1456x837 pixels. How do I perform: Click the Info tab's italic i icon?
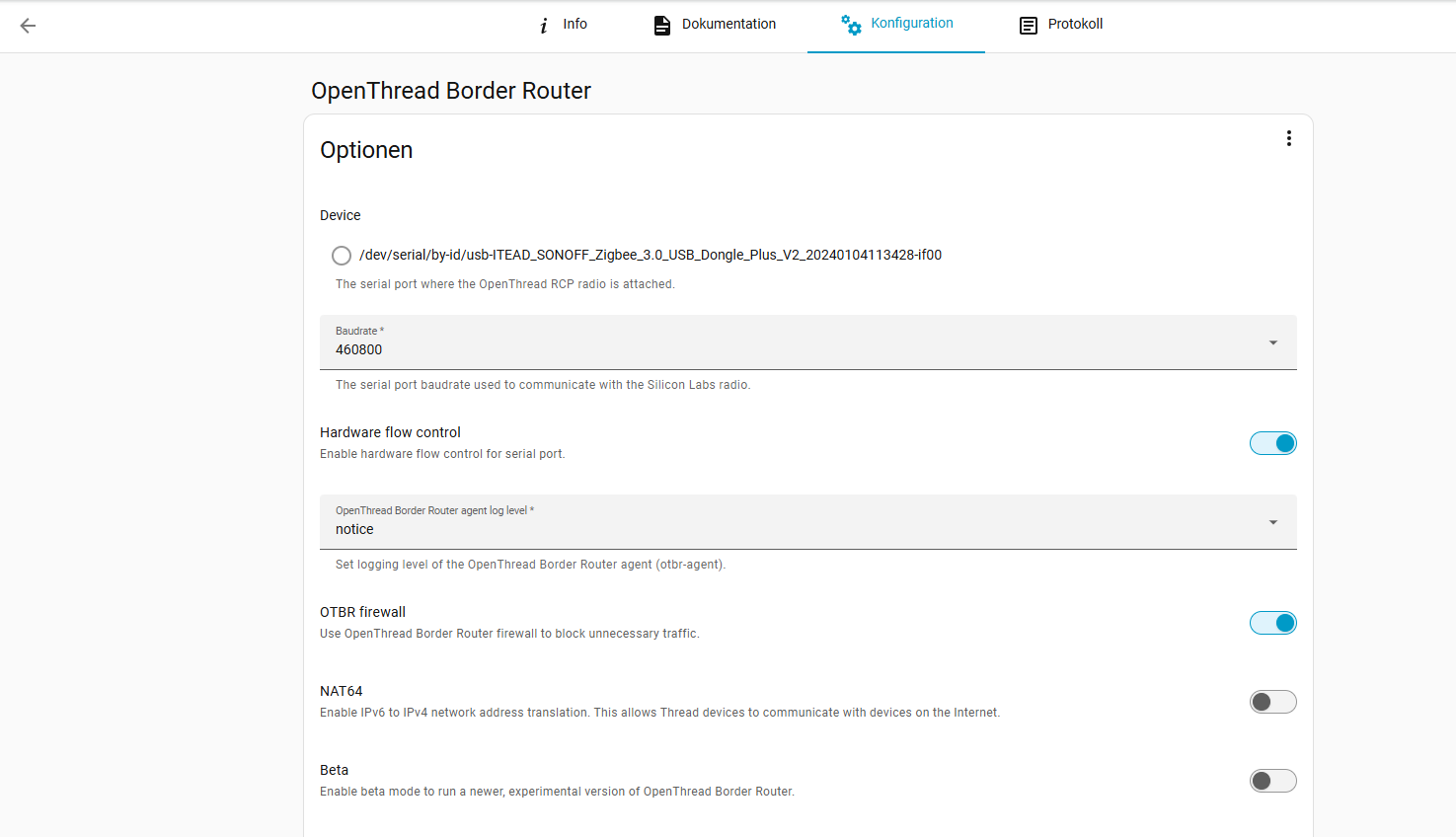point(544,26)
